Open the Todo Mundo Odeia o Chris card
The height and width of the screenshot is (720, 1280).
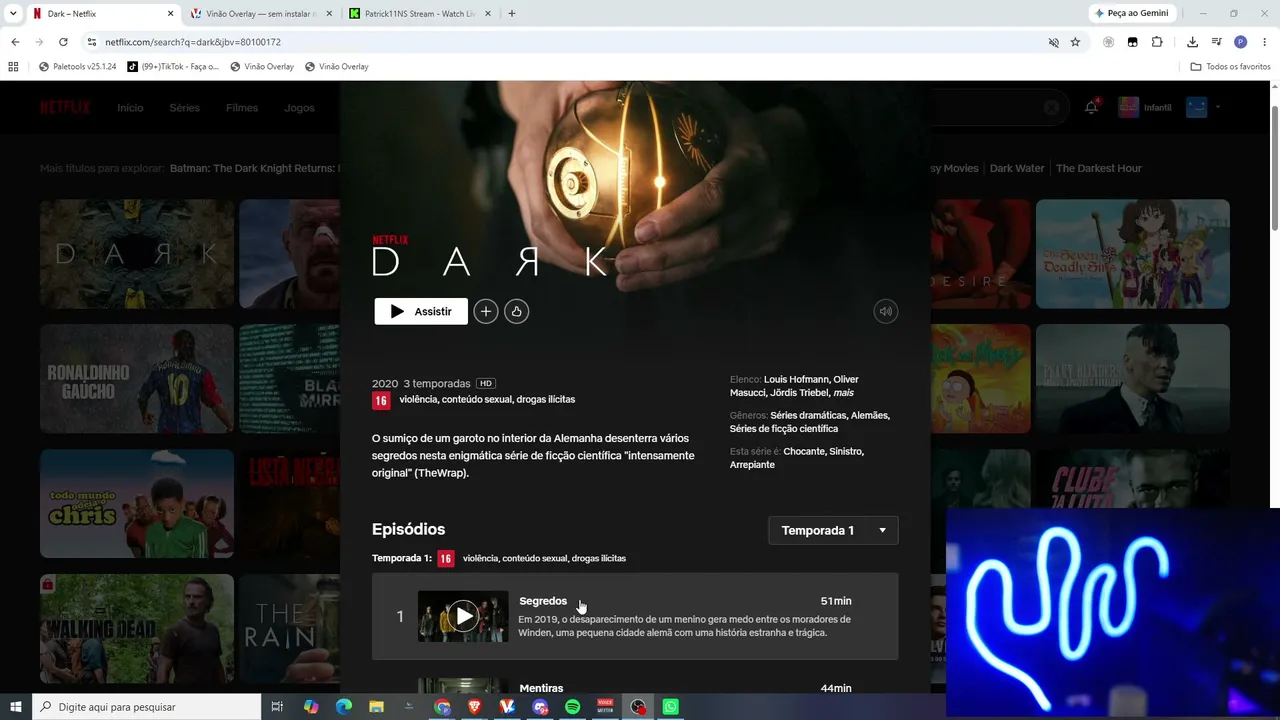click(x=137, y=504)
